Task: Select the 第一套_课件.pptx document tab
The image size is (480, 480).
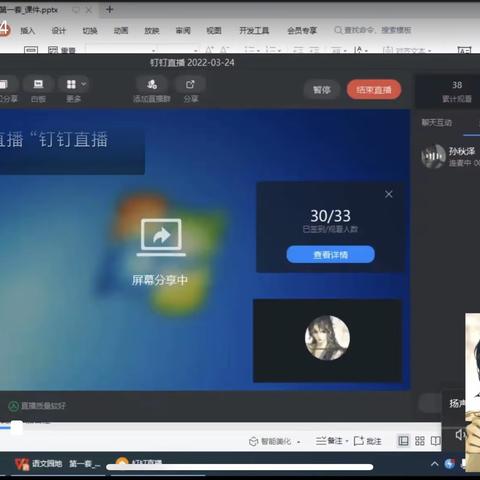Action: tap(29, 10)
